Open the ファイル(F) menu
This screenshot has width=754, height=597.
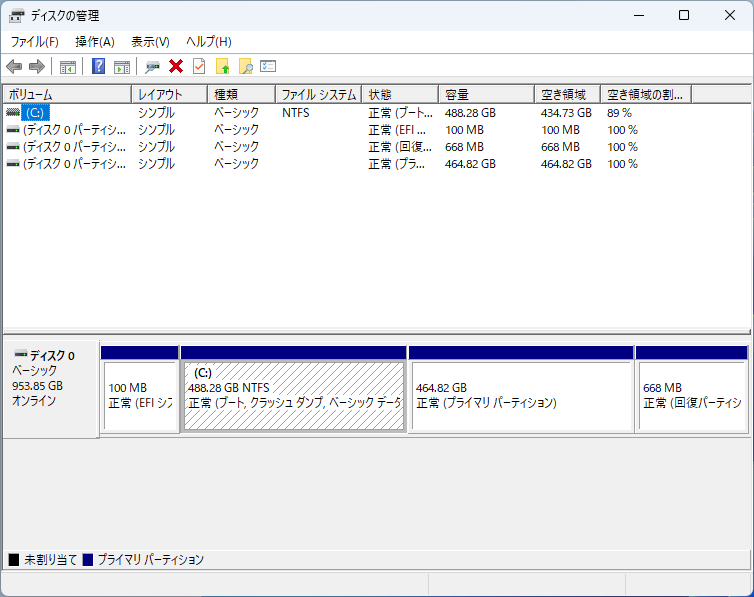34,41
